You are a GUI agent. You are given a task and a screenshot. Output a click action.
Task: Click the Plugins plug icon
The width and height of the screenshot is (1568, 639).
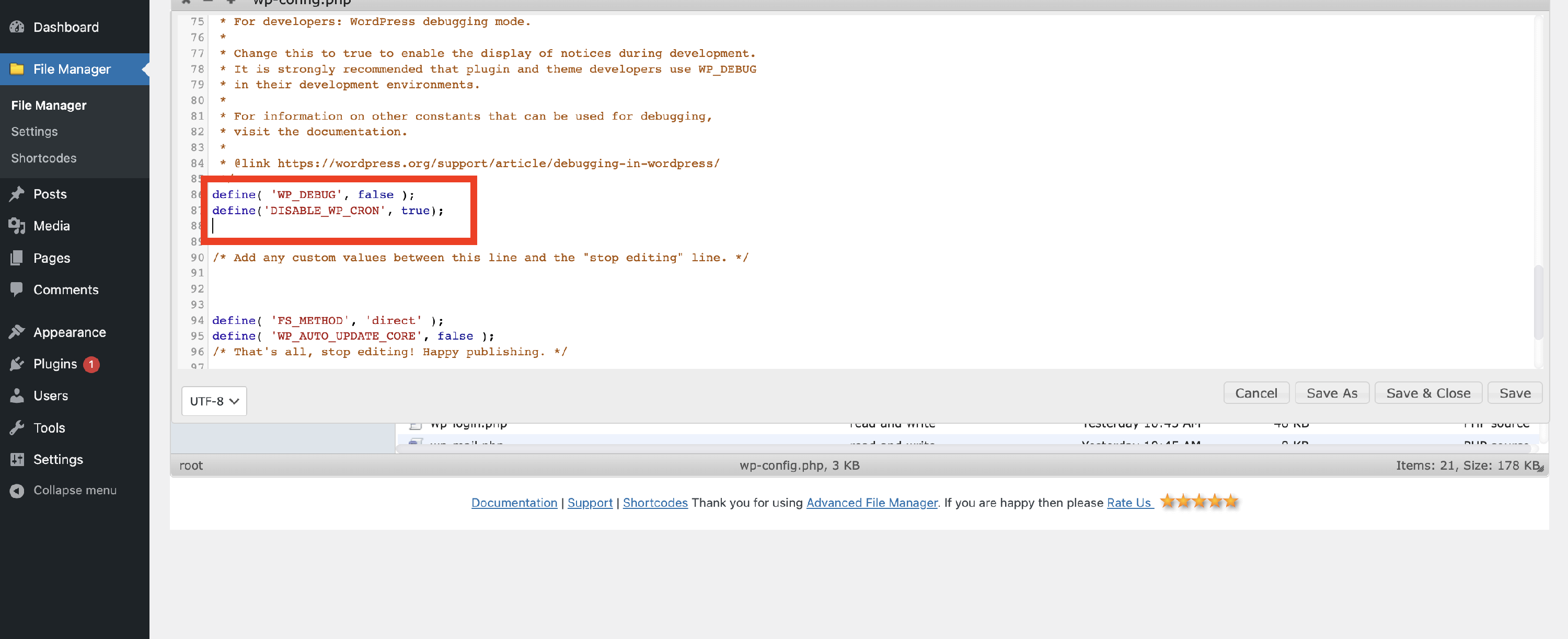point(17,363)
